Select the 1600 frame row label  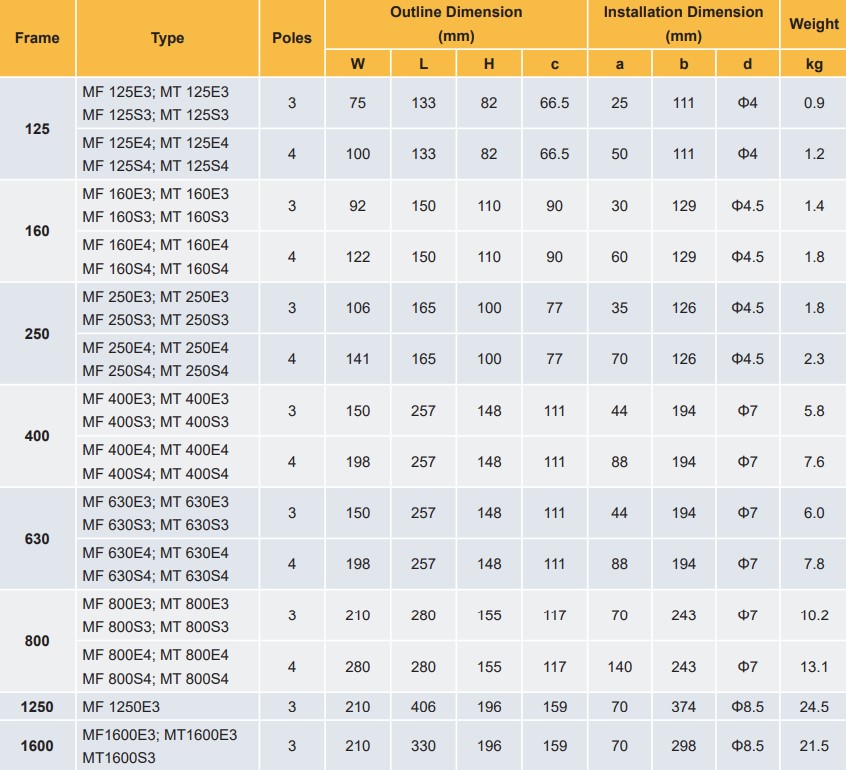(37, 746)
